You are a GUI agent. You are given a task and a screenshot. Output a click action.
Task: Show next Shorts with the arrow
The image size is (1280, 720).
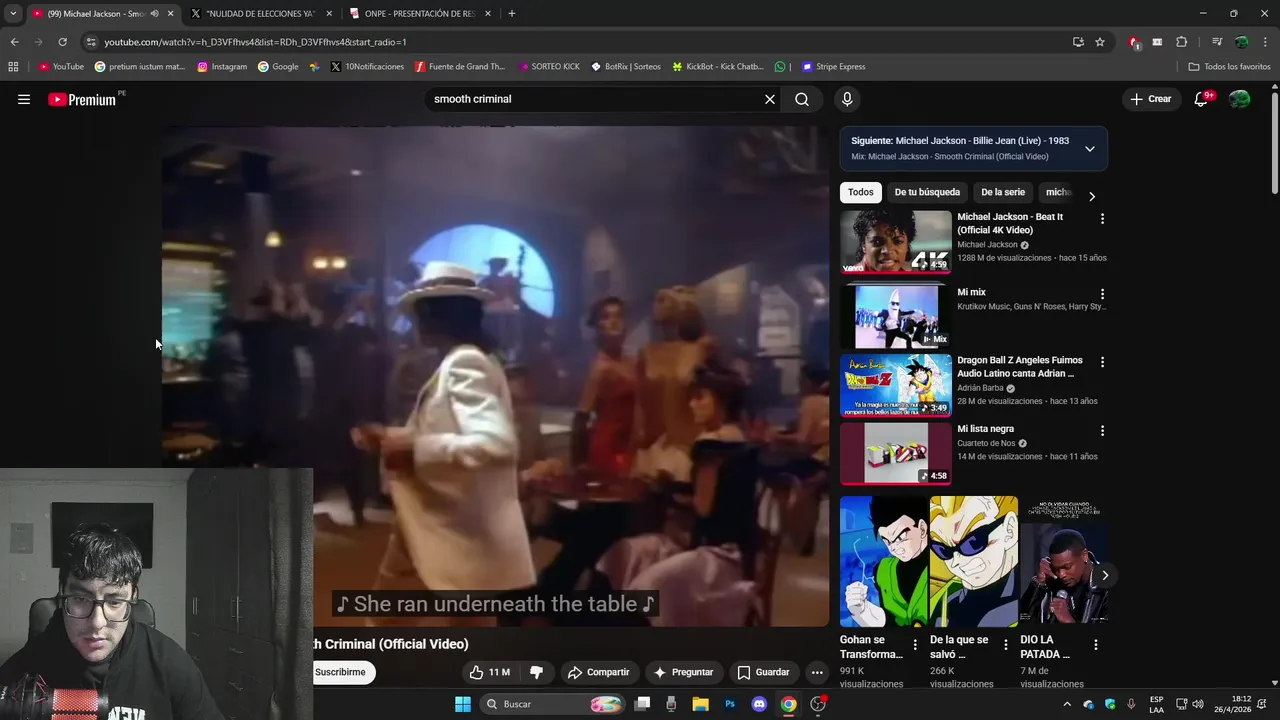pyautogui.click(x=1105, y=575)
